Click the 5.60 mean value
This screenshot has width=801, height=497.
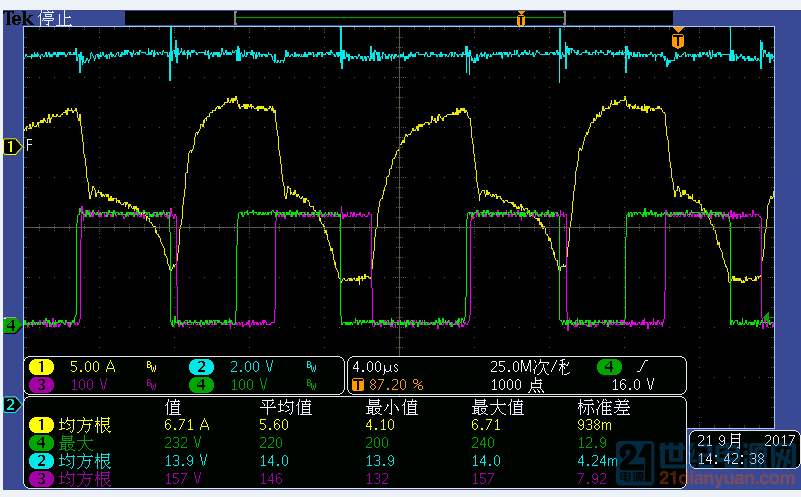pos(274,425)
